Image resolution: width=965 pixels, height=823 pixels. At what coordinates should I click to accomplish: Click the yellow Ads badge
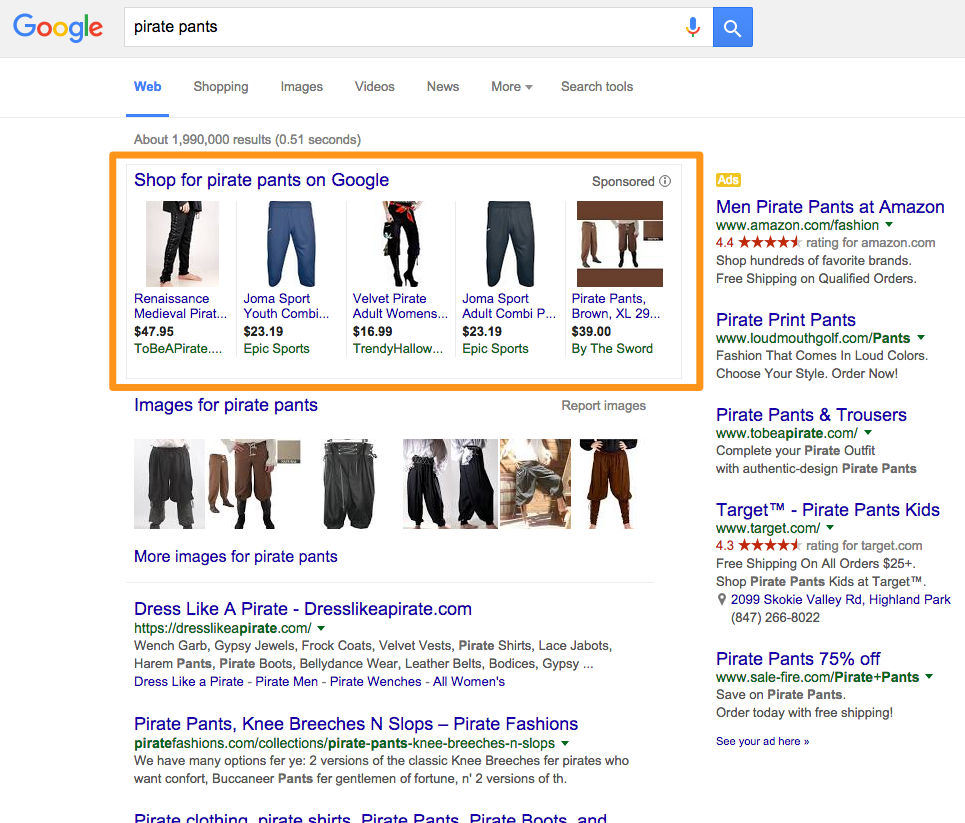(x=728, y=180)
